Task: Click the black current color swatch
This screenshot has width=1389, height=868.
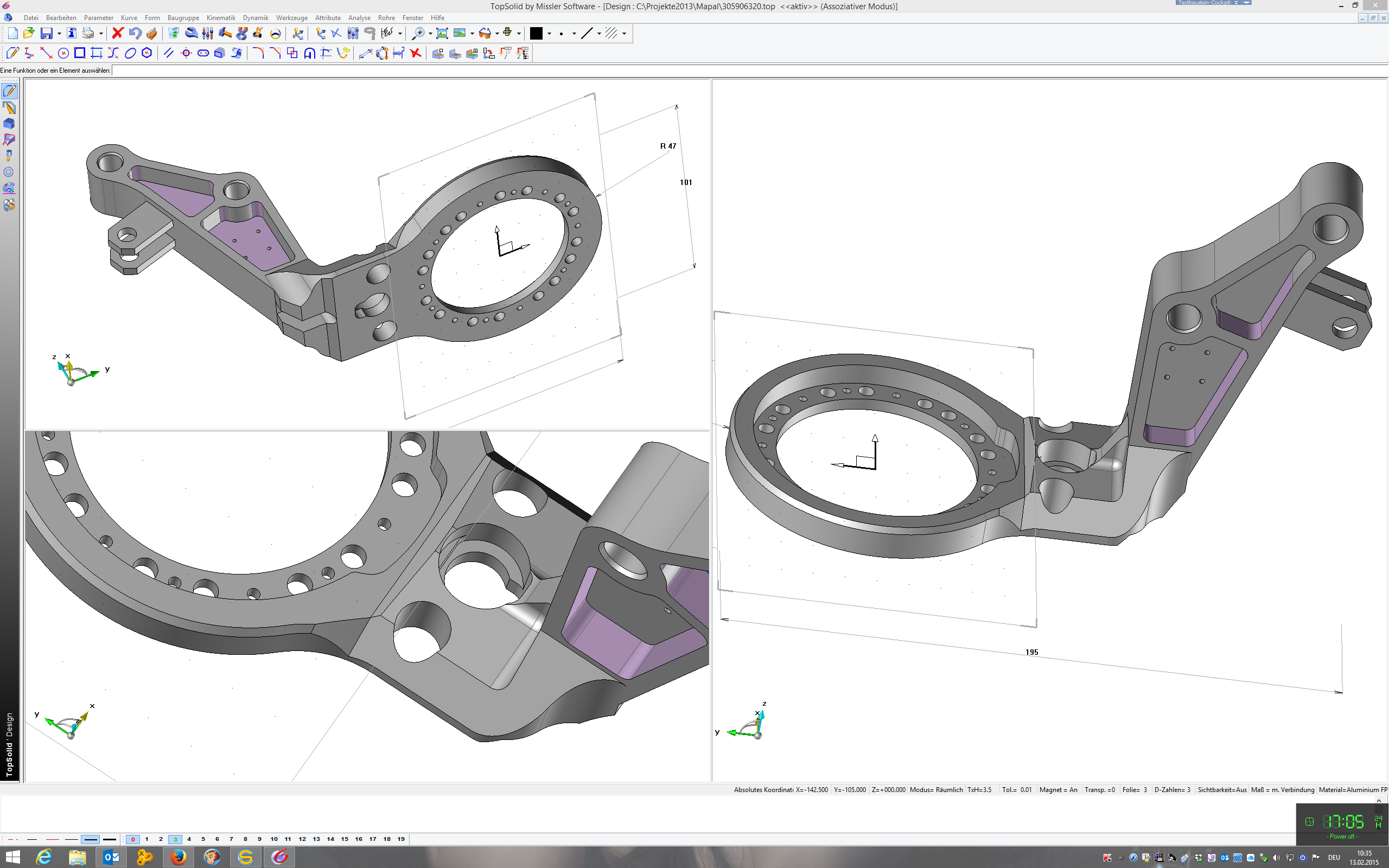Action: pos(536,33)
